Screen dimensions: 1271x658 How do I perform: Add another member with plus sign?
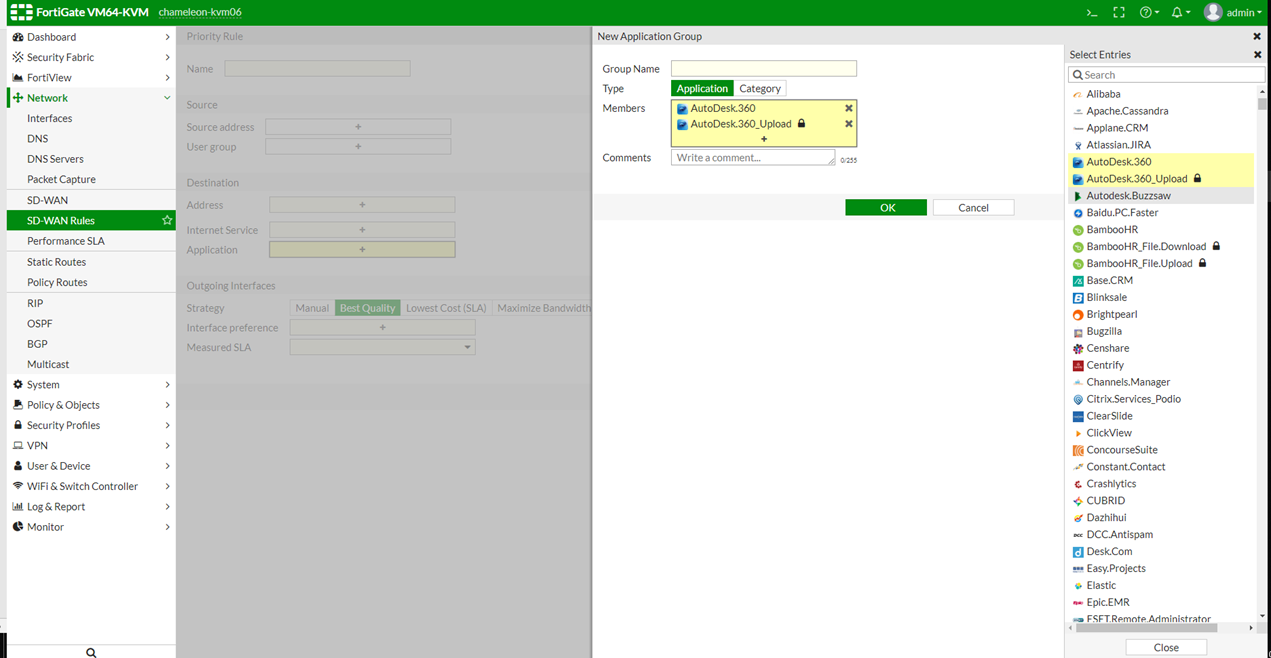(764, 139)
